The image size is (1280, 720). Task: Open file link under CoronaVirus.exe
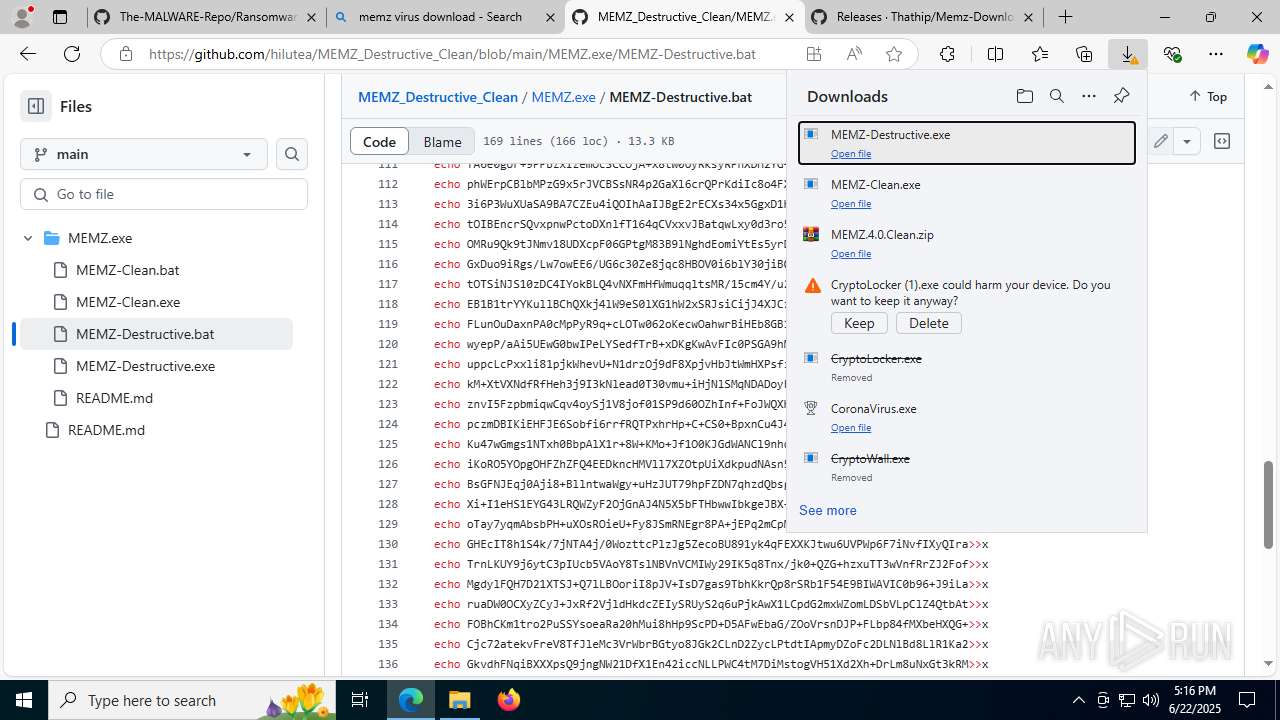coord(850,428)
